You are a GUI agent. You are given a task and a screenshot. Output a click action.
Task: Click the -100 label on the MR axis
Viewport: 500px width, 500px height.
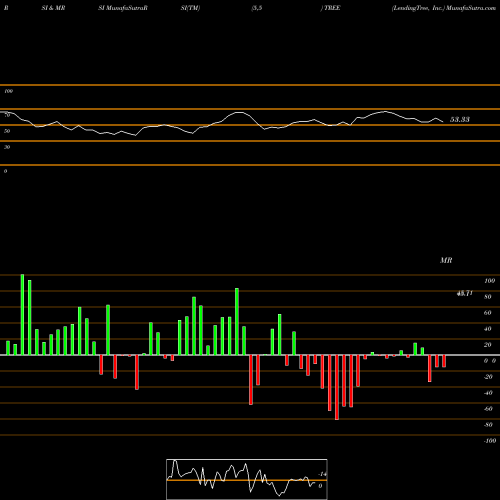(x=490, y=441)
